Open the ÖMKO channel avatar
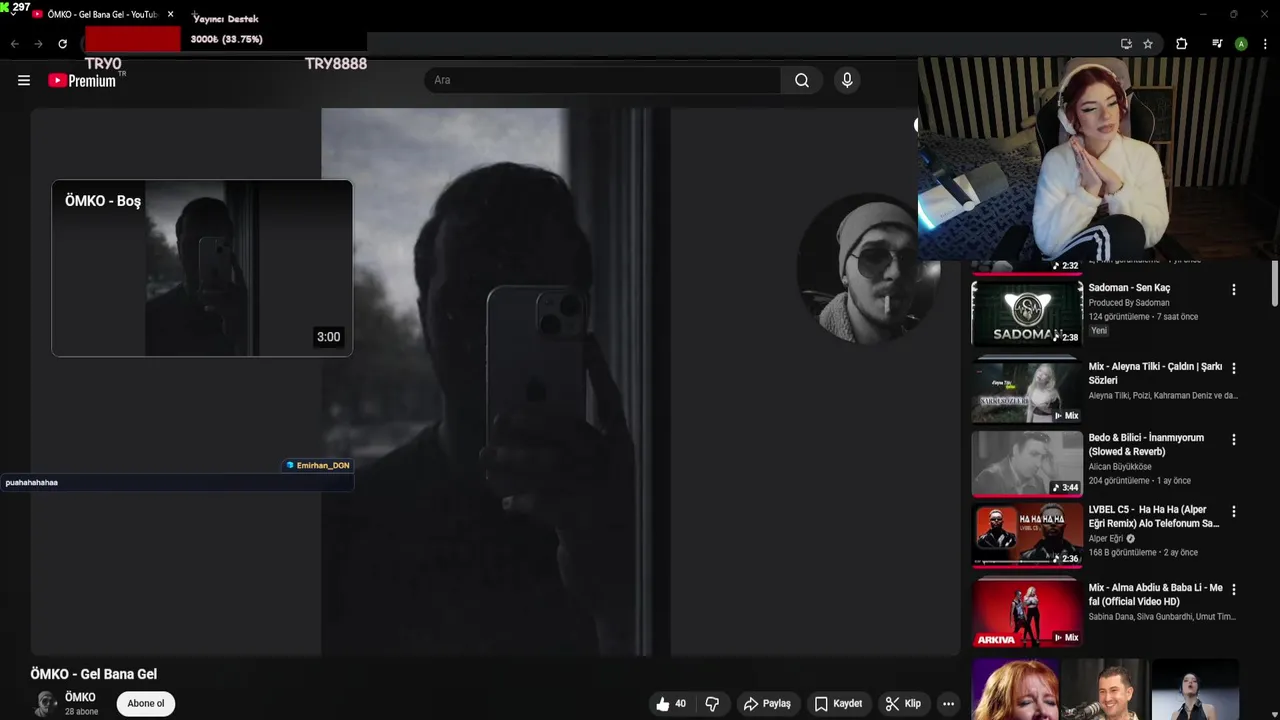Screen dimensions: 1280x720 45,704
